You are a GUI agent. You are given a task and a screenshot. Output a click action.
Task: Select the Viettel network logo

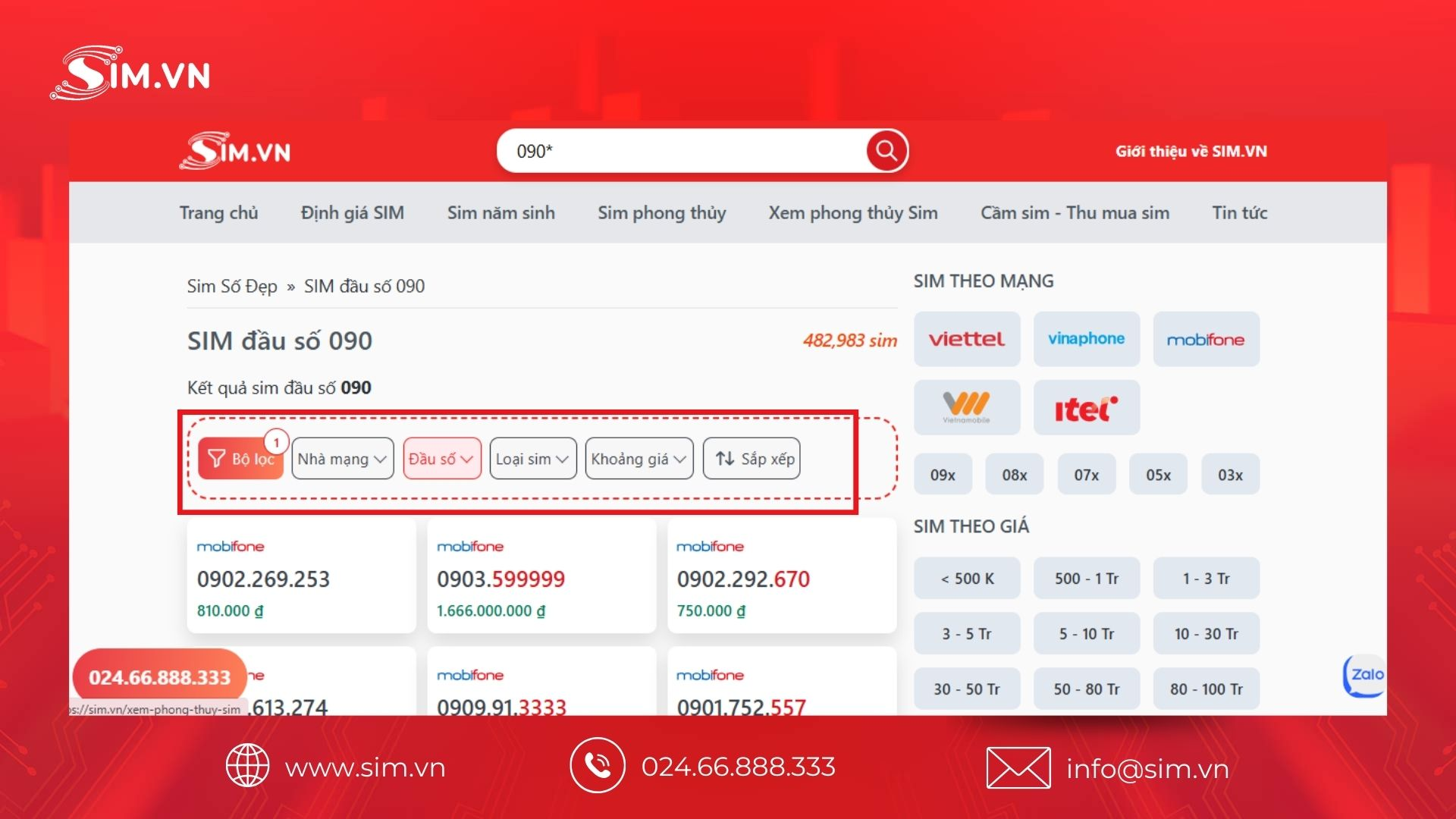[x=967, y=339]
